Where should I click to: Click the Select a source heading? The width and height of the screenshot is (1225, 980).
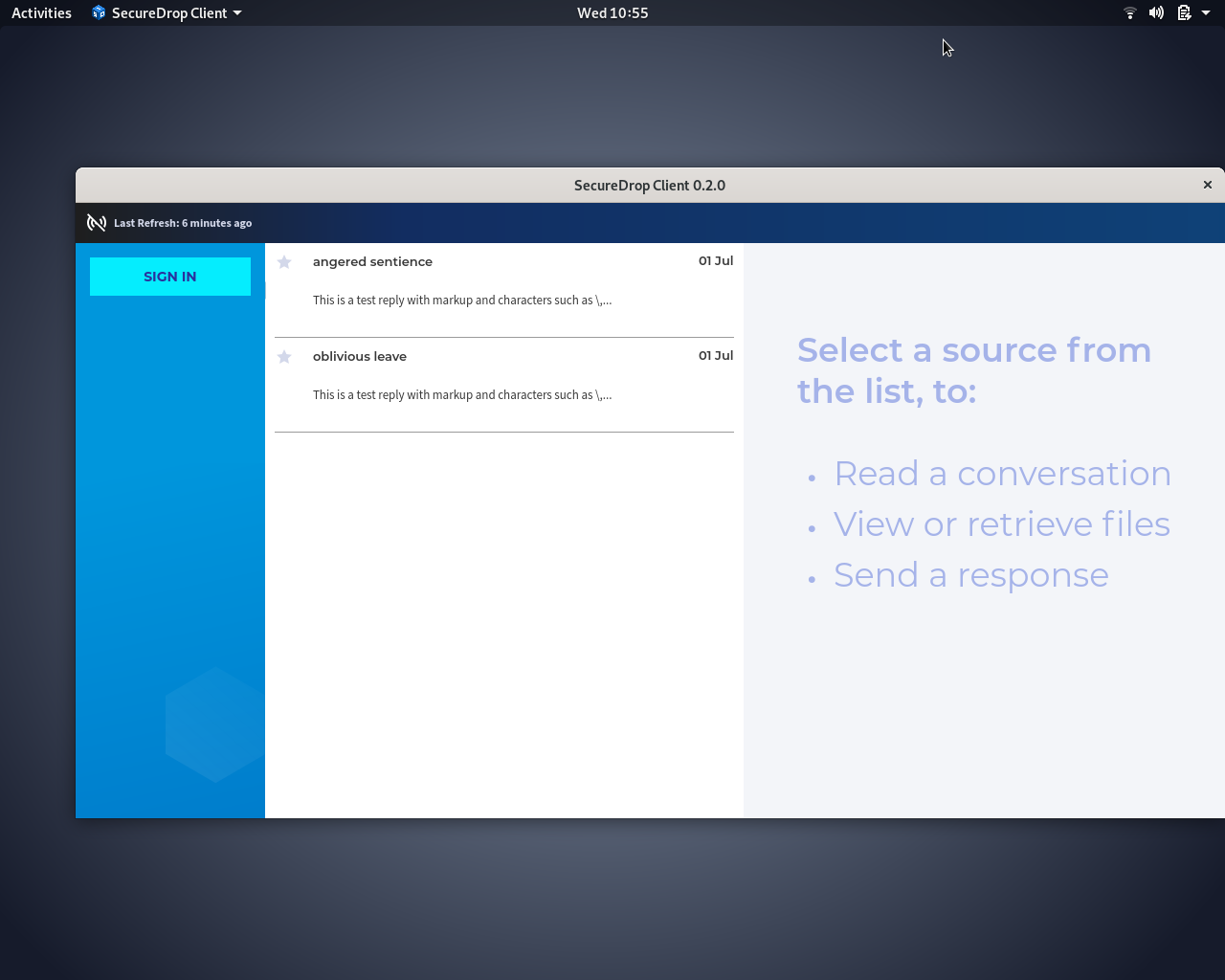[974, 371]
